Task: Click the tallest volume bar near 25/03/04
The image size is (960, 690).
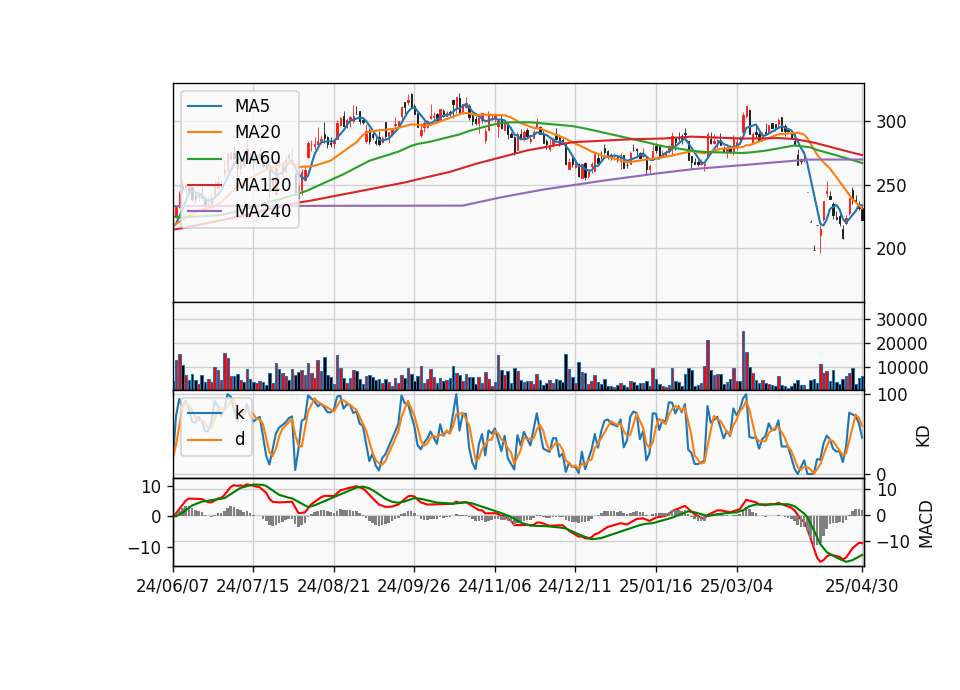Action: pos(743,361)
